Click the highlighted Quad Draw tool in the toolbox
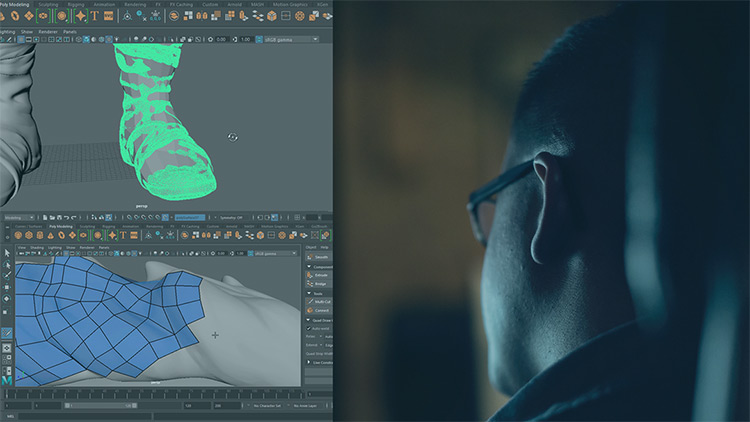 (7, 333)
